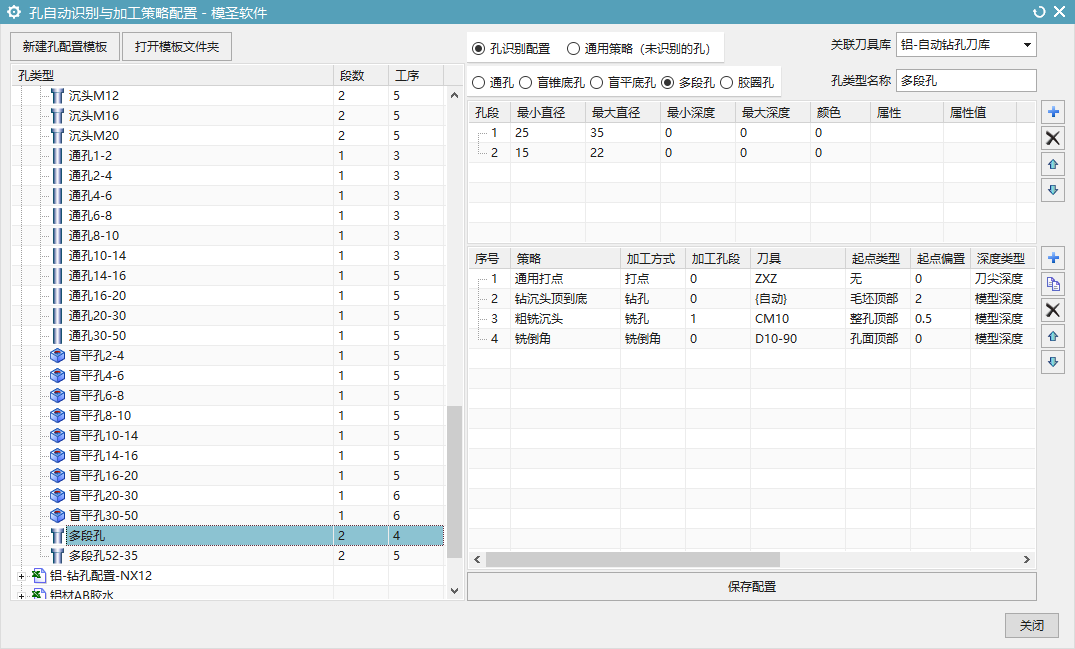The image size is (1075, 649).
Task: Click the 保存配置 button
Action: [751, 587]
